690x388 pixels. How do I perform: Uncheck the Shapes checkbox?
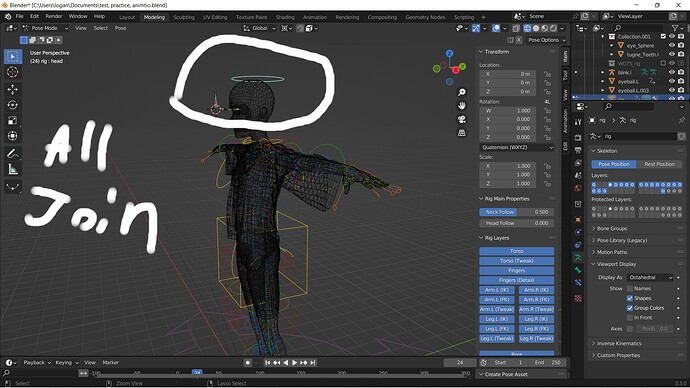(x=630, y=298)
